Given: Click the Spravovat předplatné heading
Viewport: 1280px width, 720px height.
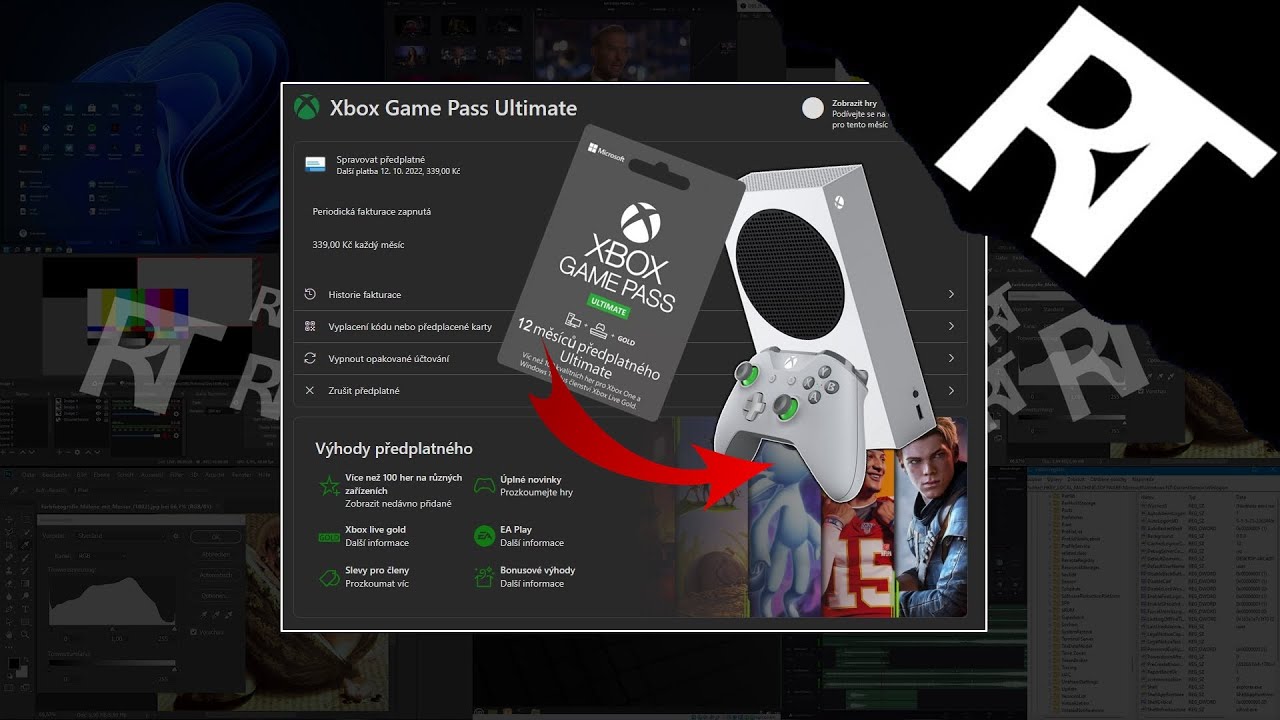Looking at the screenshot, I should point(381,159).
